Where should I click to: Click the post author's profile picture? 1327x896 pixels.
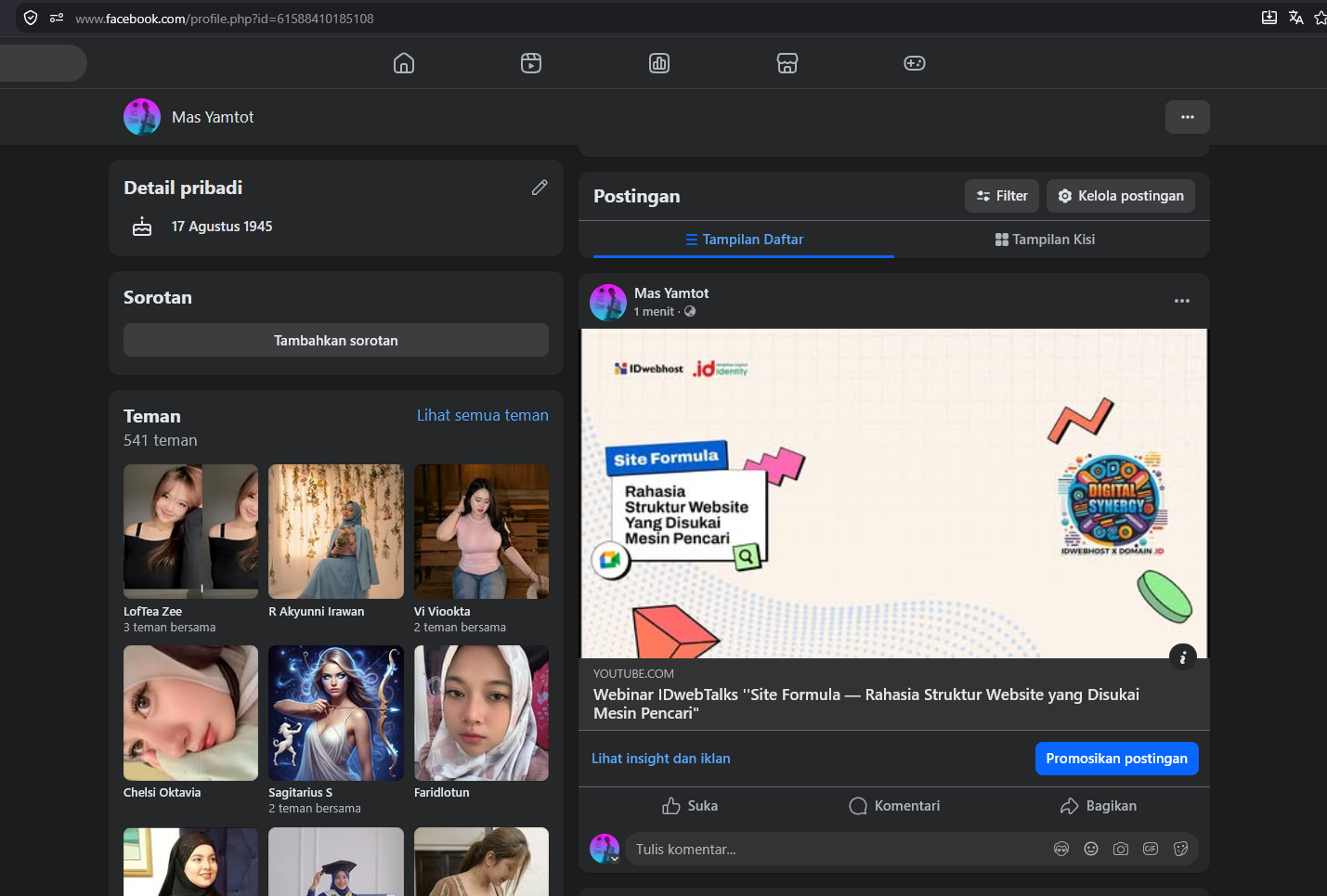pos(608,303)
